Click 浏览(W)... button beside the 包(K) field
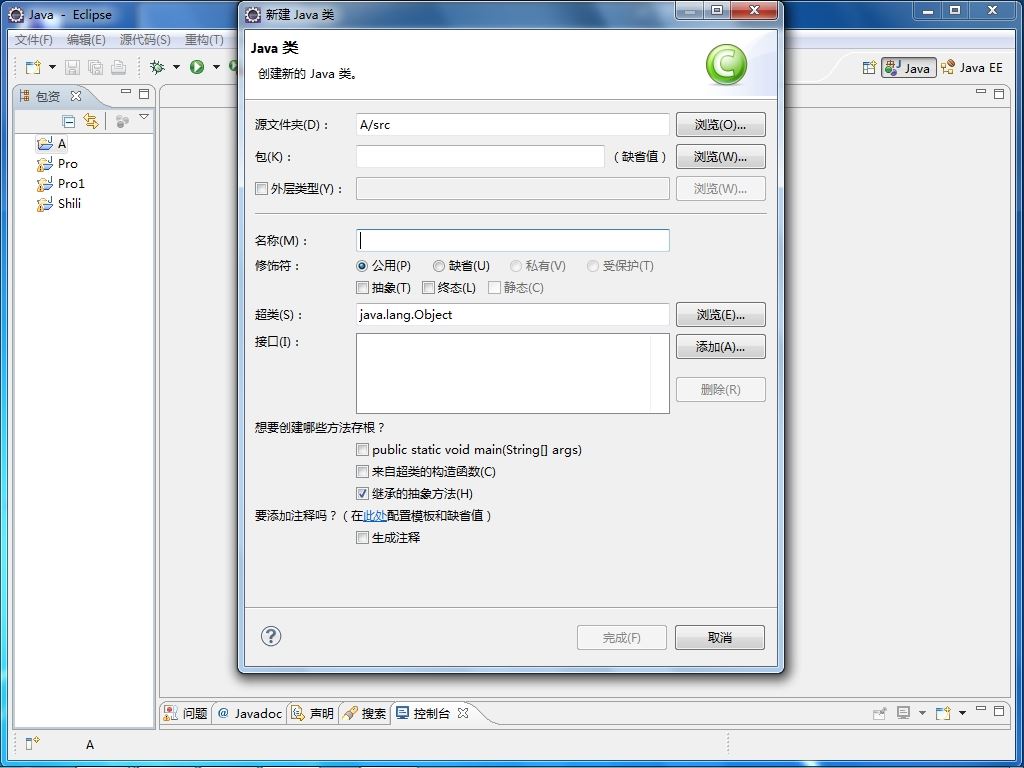The image size is (1024, 768). point(720,157)
